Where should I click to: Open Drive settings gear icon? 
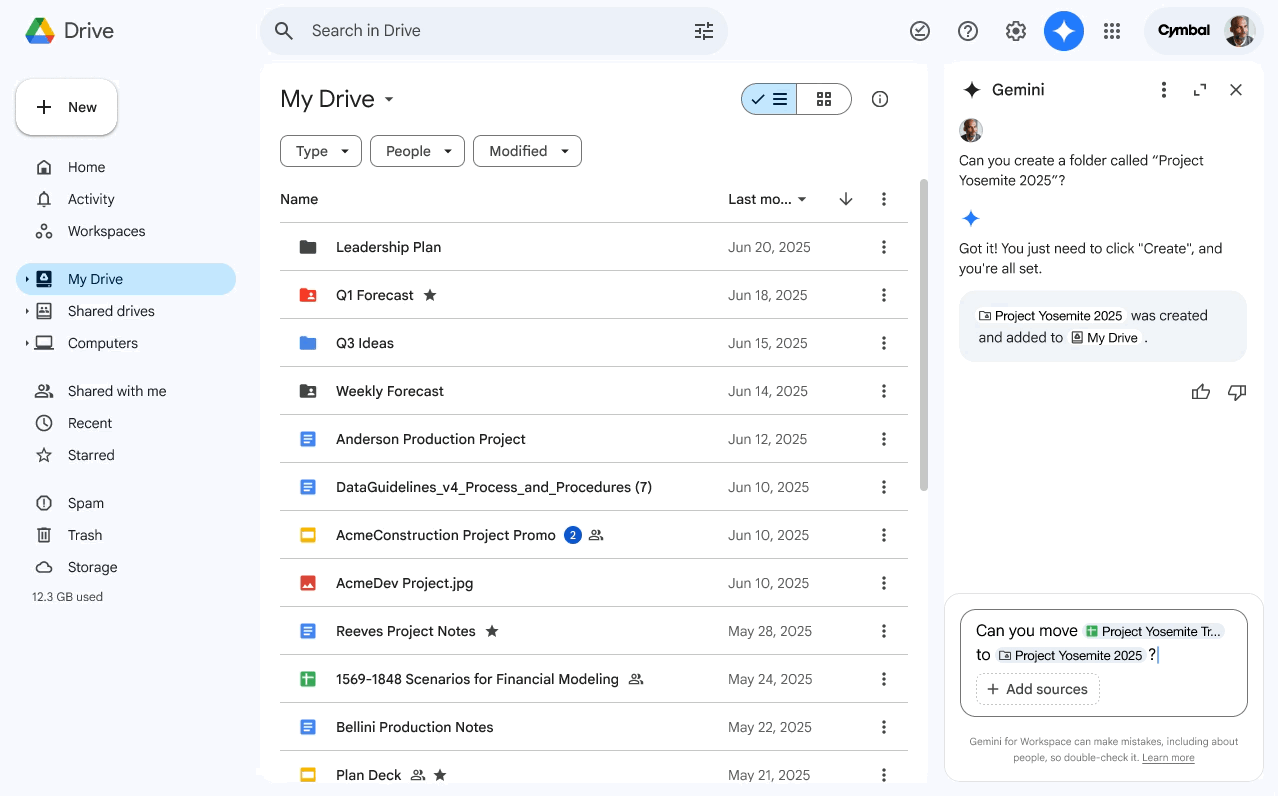coord(1016,31)
